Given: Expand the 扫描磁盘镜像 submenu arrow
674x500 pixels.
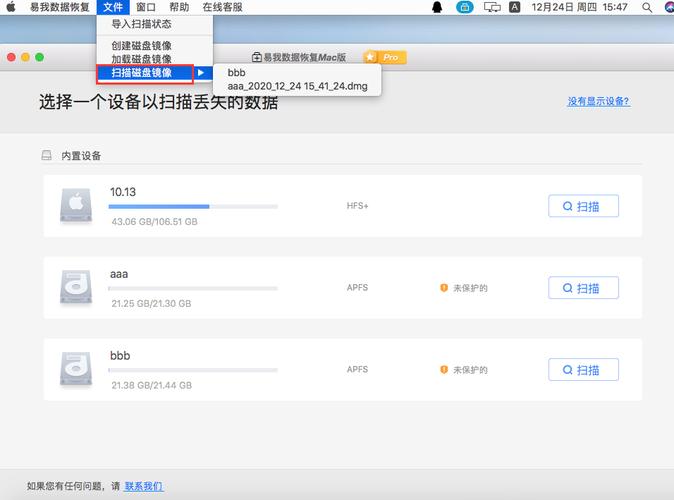Looking at the screenshot, I should point(201,73).
